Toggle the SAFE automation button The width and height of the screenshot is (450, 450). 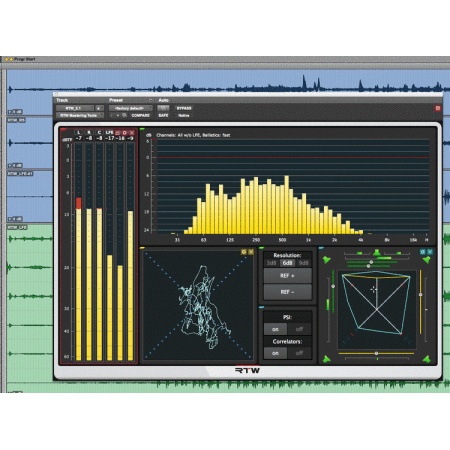point(163,115)
